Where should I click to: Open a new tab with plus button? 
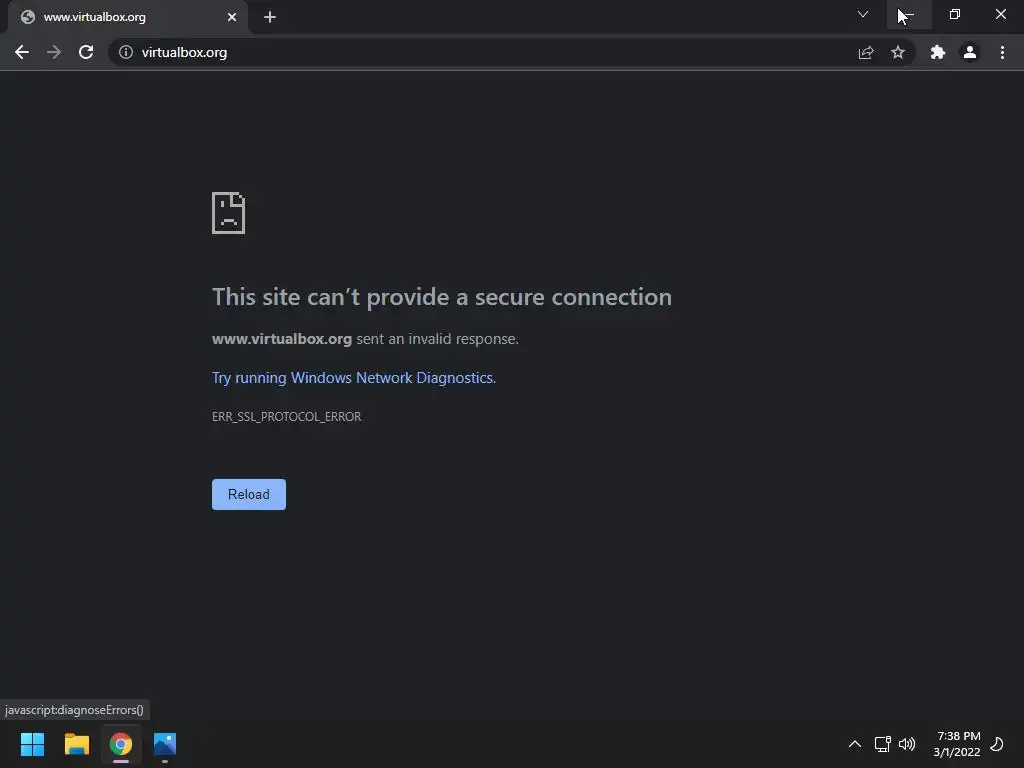270,17
